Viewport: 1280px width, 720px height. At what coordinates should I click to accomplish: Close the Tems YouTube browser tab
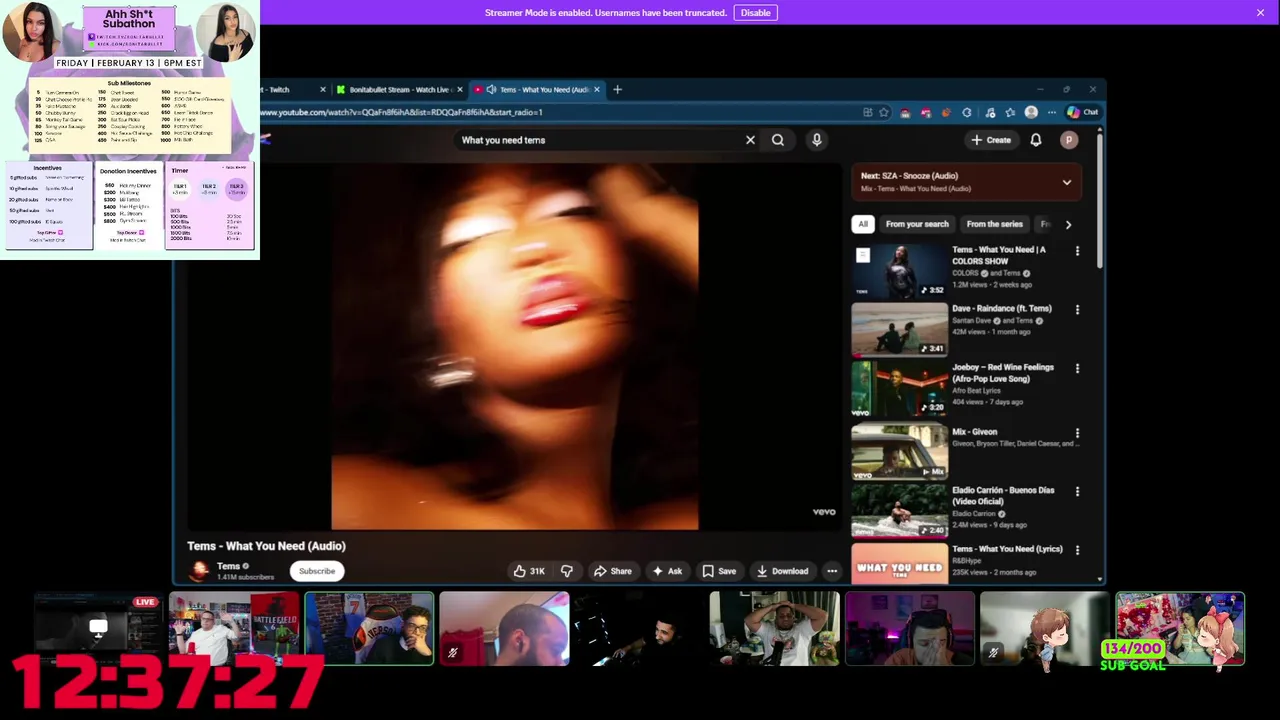tap(597, 90)
